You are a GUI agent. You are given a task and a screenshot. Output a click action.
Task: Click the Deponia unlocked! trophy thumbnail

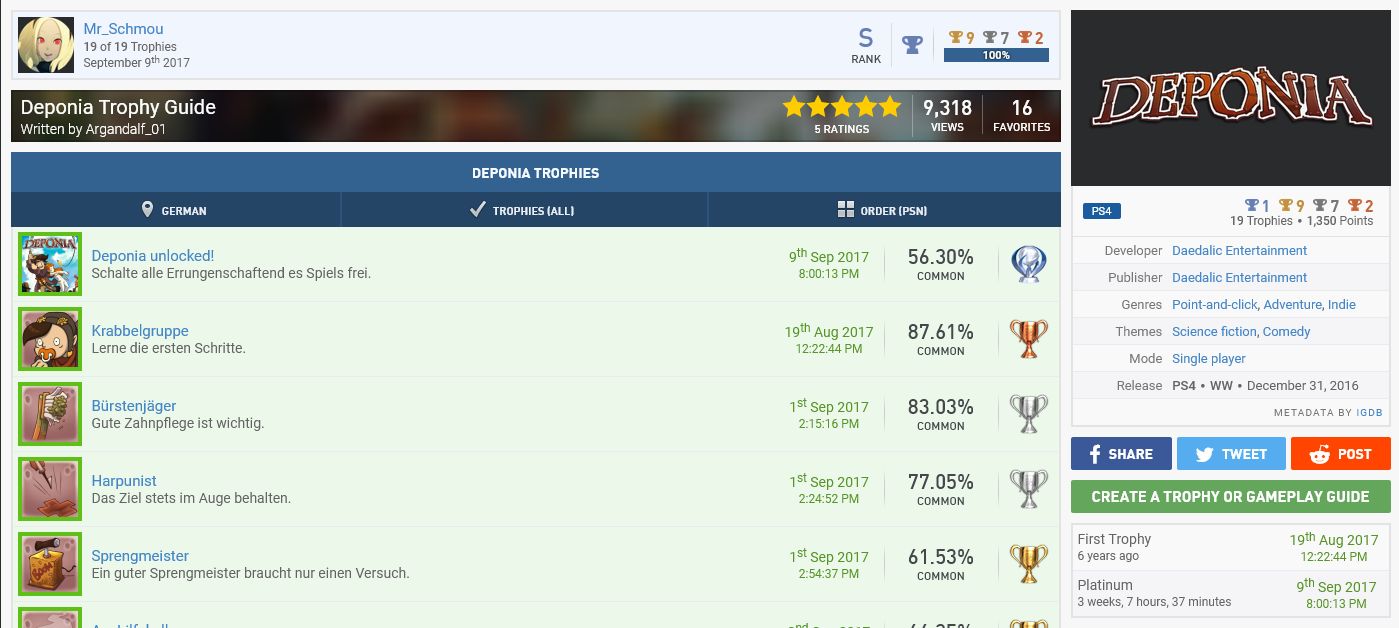point(50,264)
